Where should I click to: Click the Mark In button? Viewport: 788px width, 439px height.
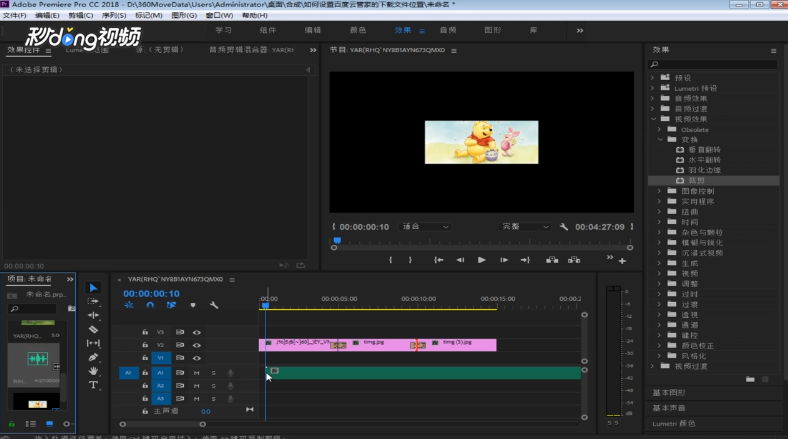(390, 260)
